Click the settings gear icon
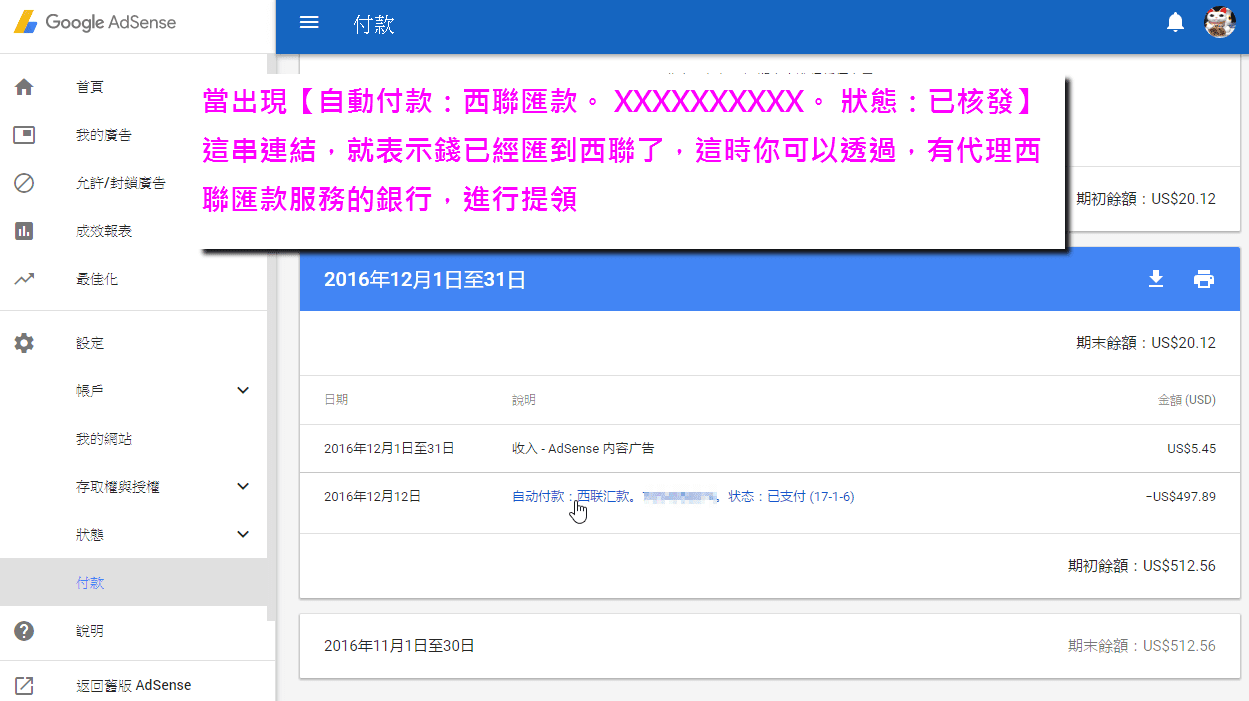Viewport: 1249px width, 701px height. tap(24, 343)
